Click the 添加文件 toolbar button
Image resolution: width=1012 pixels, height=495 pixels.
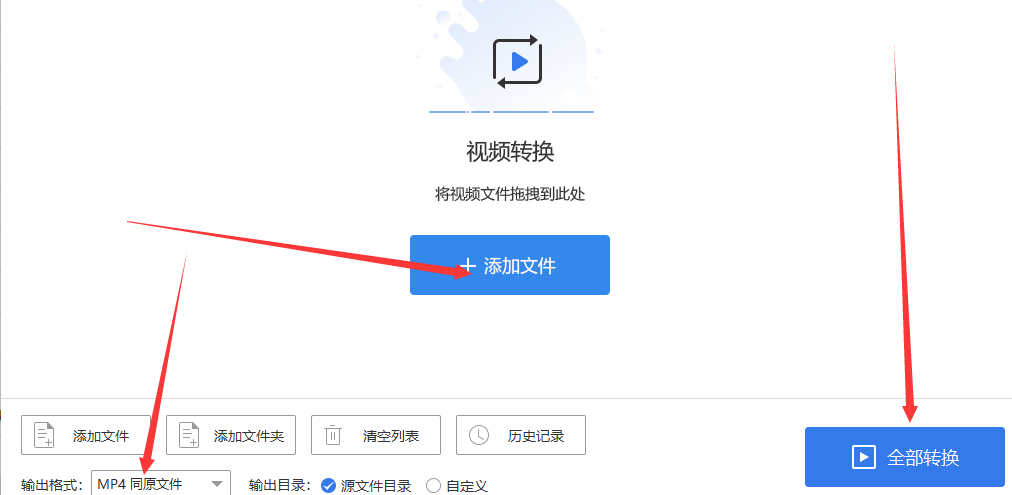(x=86, y=435)
